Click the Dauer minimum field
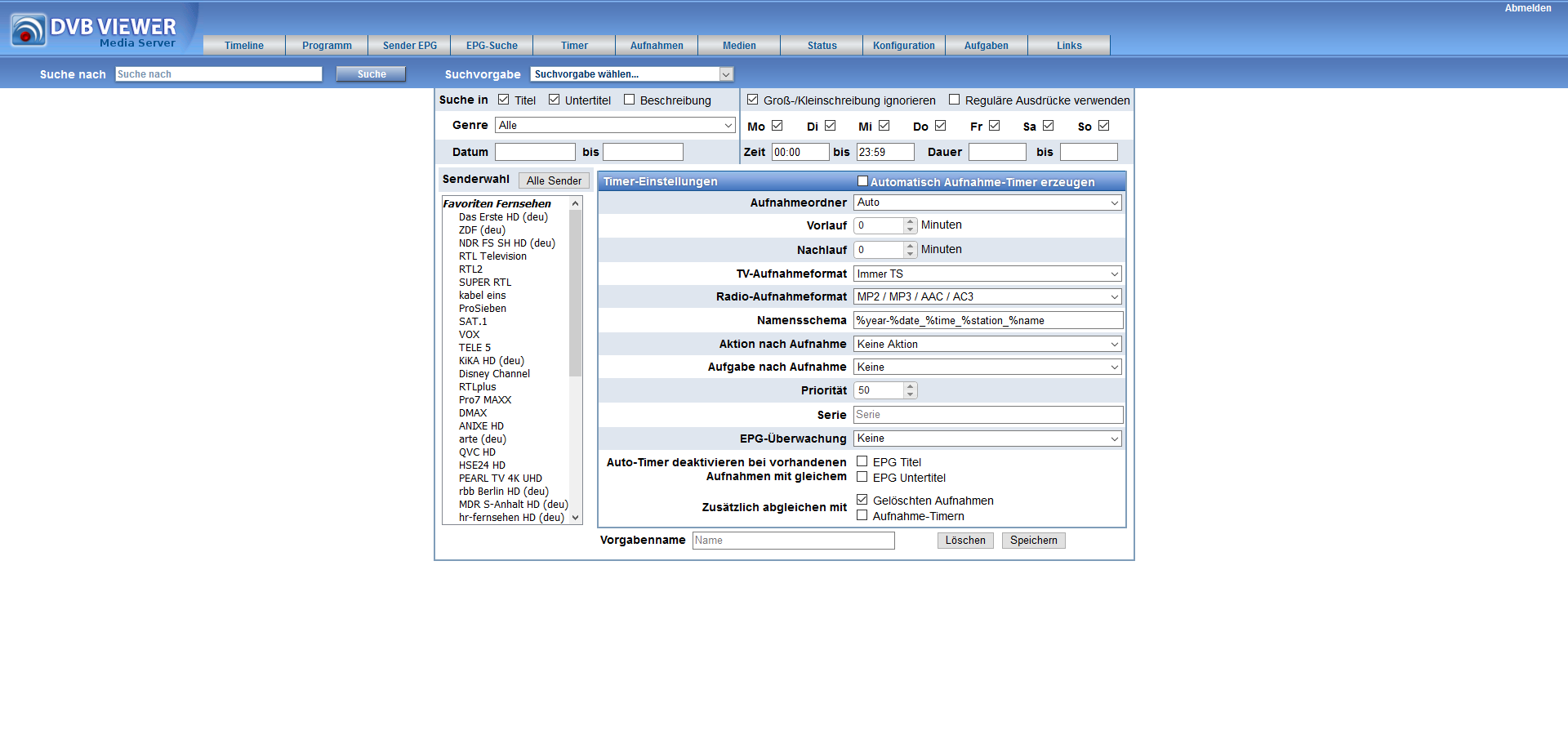This screenshot has height=748, width=1568. tap(997, 152)
